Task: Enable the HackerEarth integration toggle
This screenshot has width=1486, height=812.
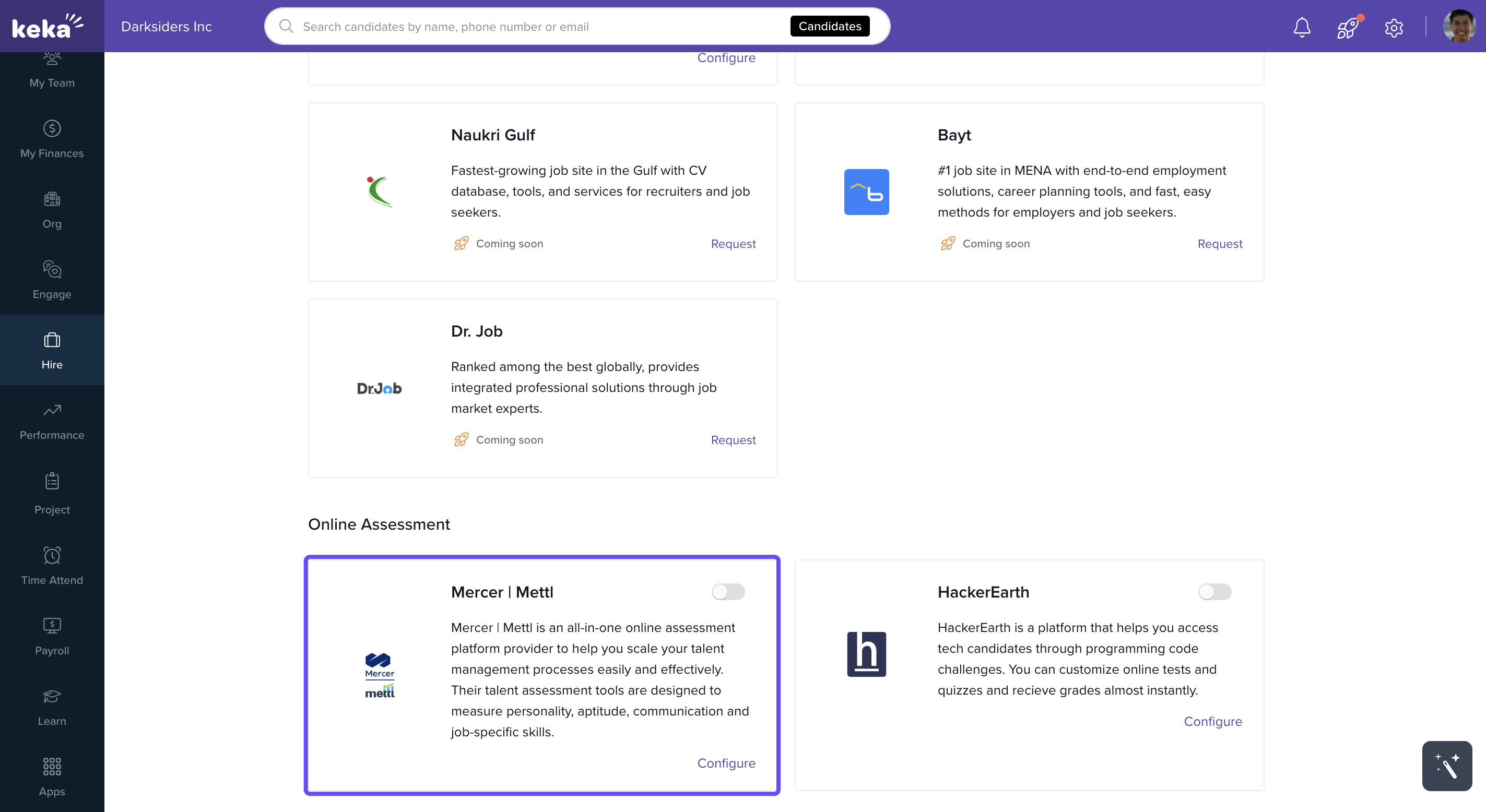Action: click(1214, 592)
